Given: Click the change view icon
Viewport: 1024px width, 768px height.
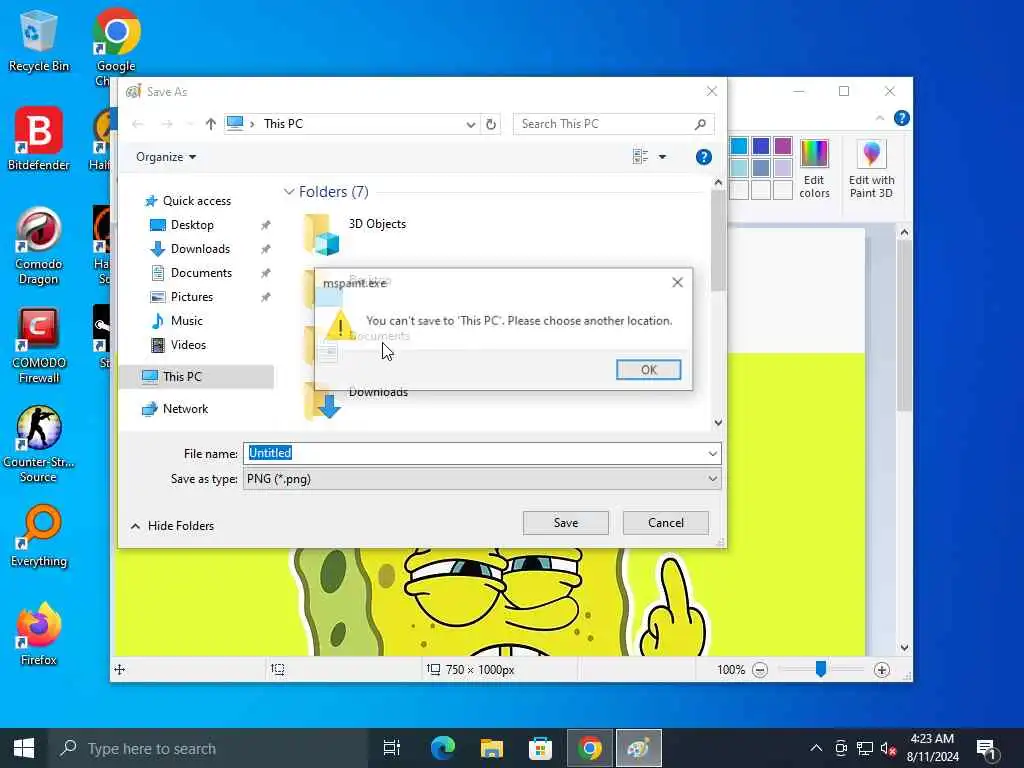Looking at the screenshot, I should click(640, 157).
